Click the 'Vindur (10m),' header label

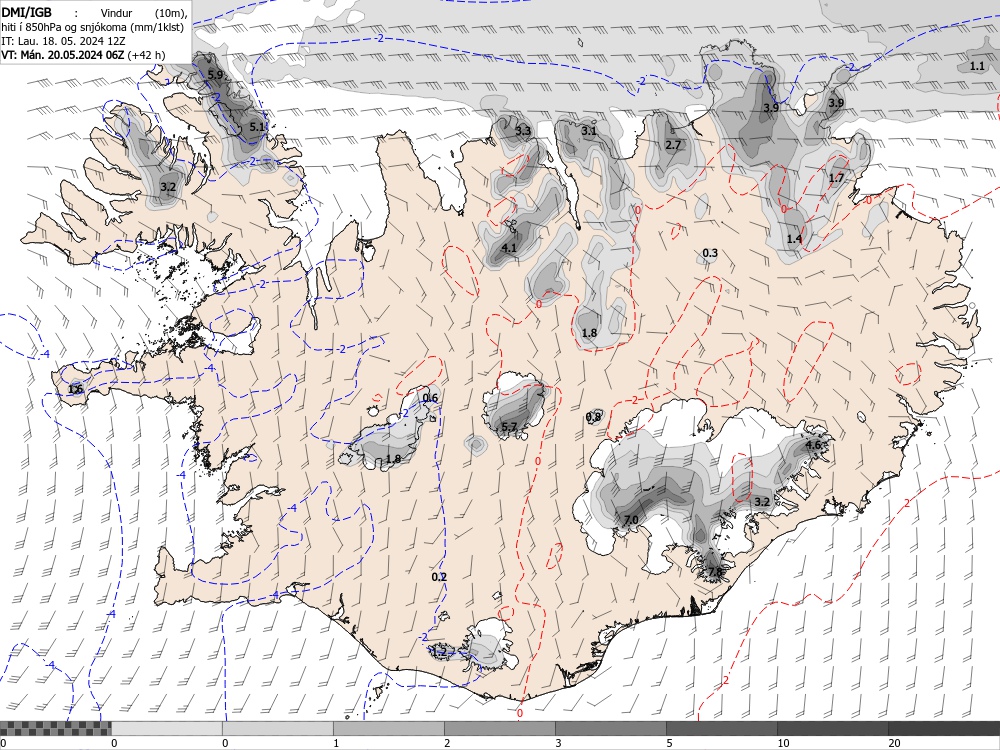(x=142, y=13)
